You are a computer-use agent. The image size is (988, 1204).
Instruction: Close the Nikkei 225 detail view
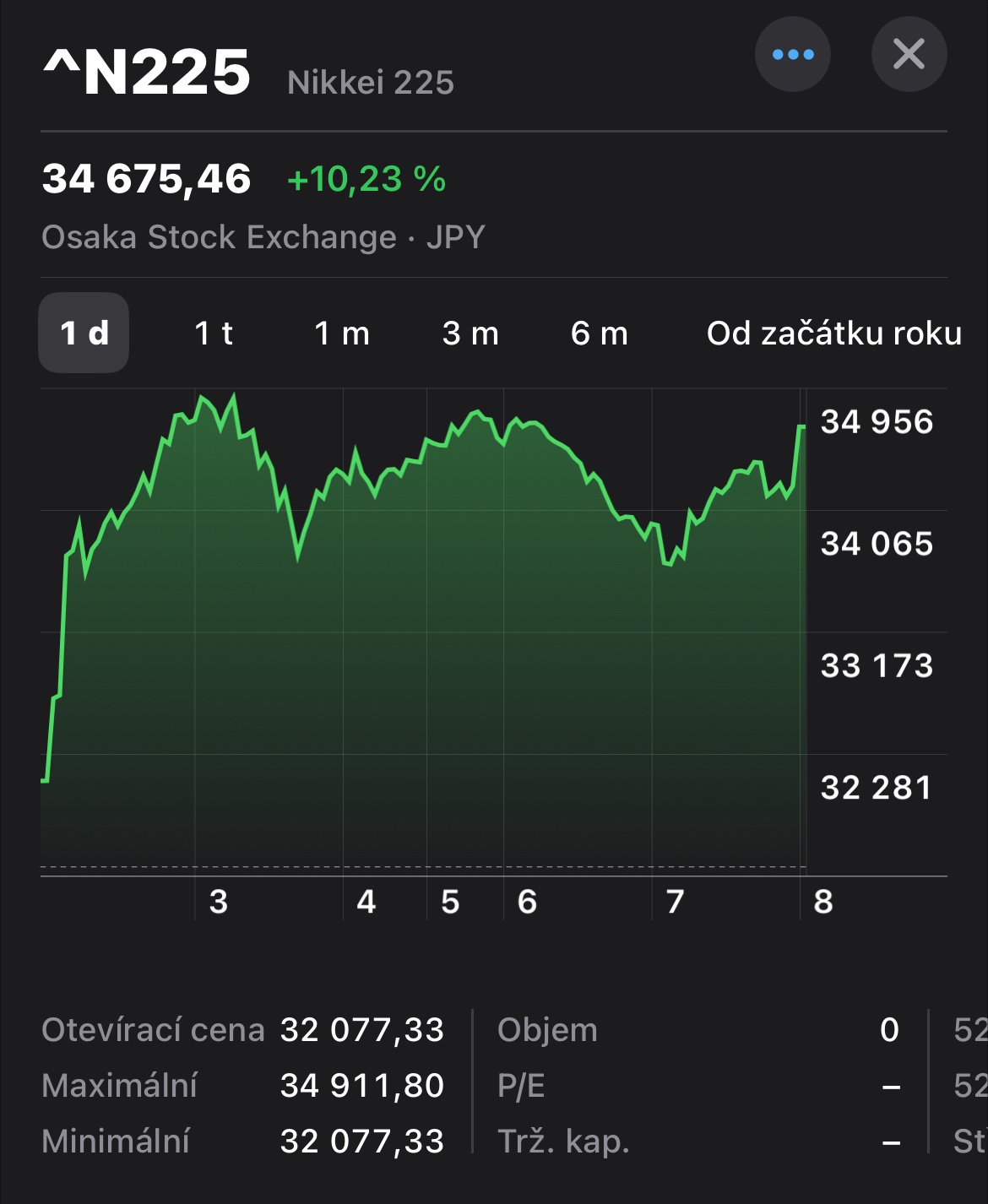pyautogui.click(x=909, y=55)
